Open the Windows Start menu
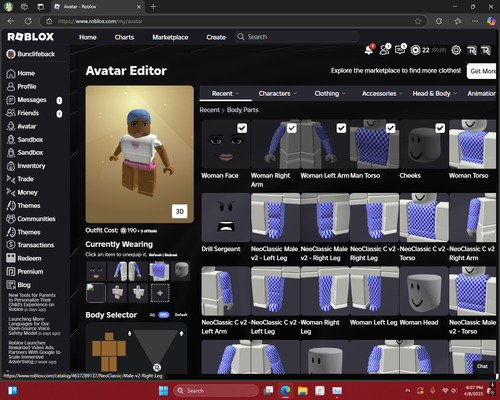Image resolution: width=500 pixels, height=400 pixels. click(x=163, y=391)
